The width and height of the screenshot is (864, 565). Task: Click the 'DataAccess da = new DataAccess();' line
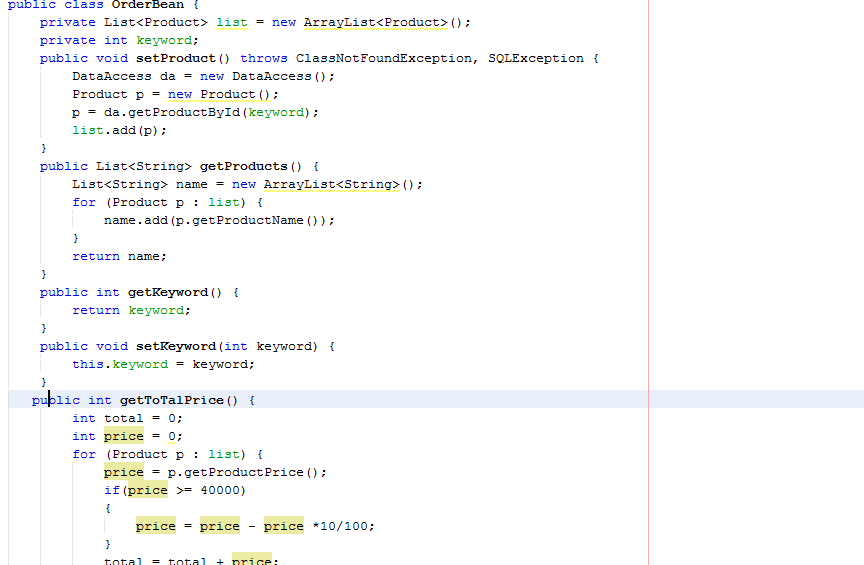[203, 77]
